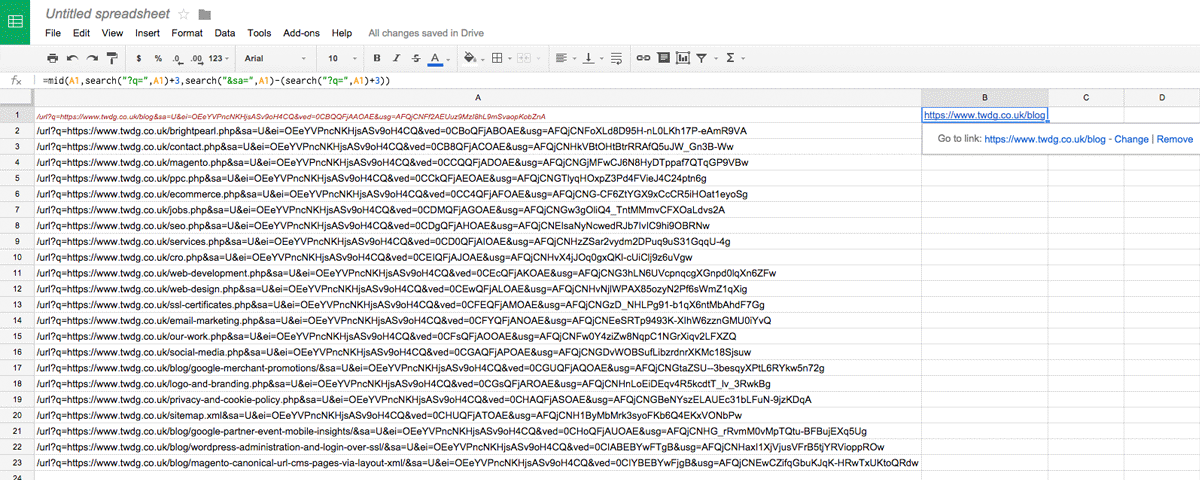
Task: Open the View menu
Action: click(x=112, y=33)
